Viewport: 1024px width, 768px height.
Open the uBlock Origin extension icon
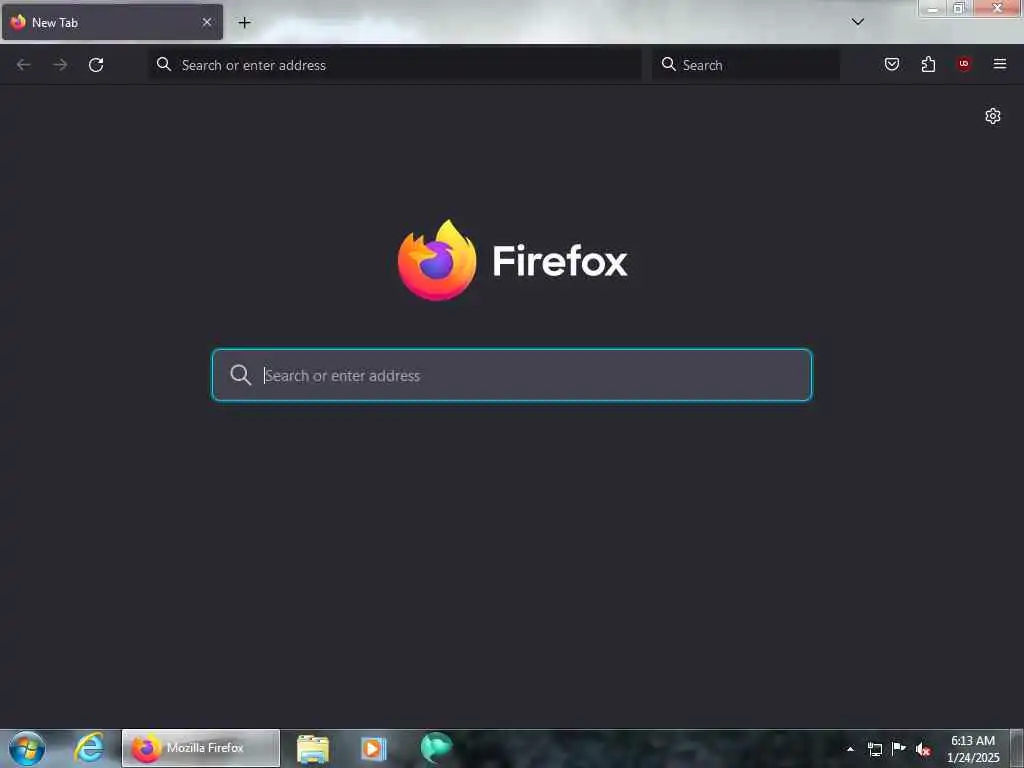coord(964,64)
